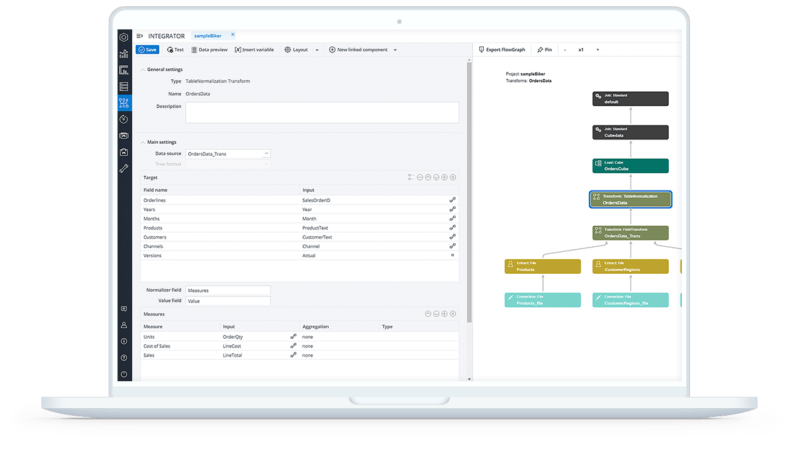Run Test from the toolbar
The height and width of the screenshot is (450, 800).
[x=175, y=49]
